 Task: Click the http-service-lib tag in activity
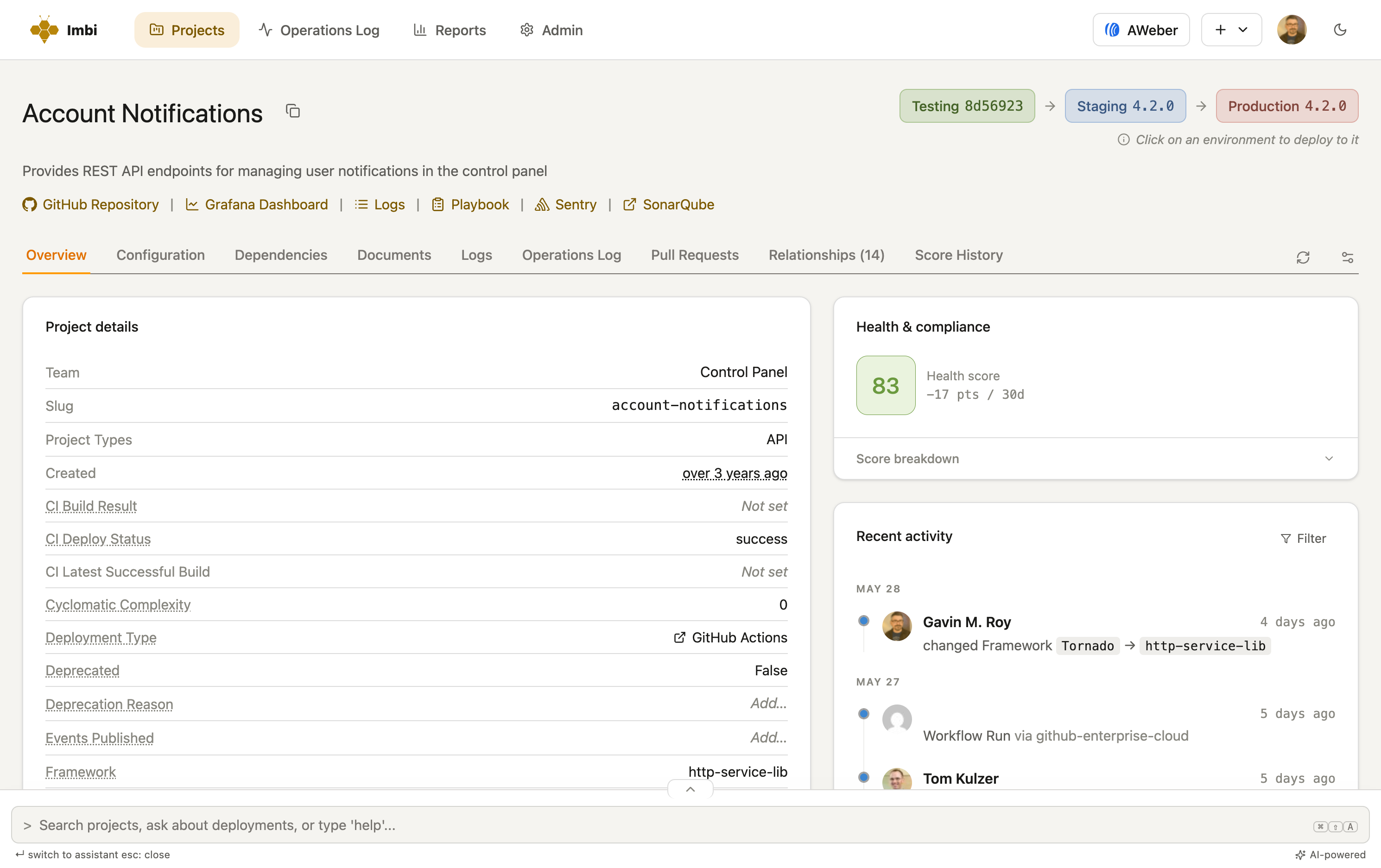[1205, 646]
